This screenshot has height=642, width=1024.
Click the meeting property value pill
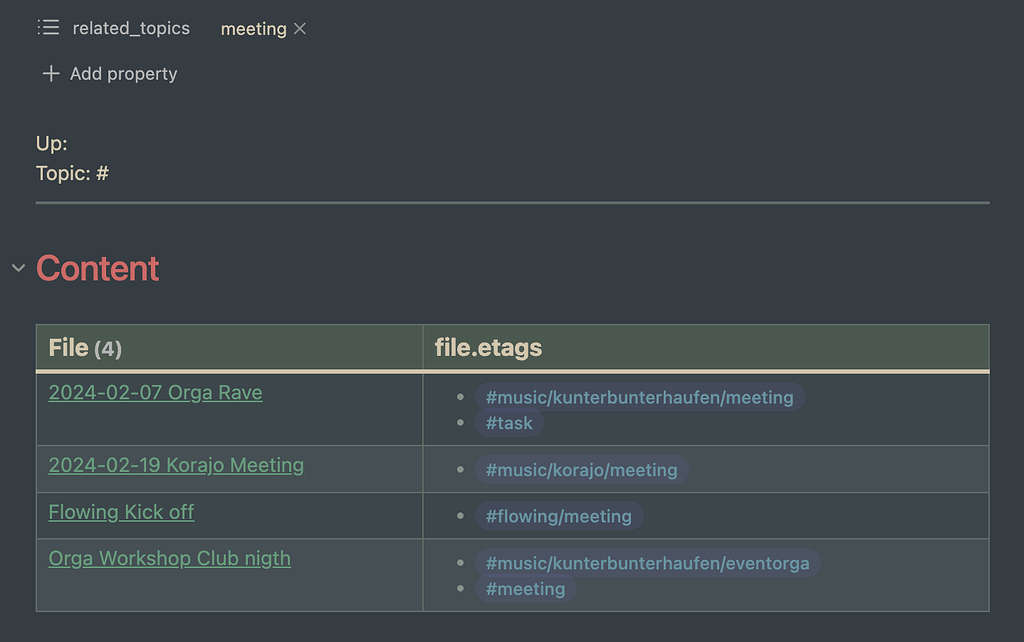coord(253,29)
